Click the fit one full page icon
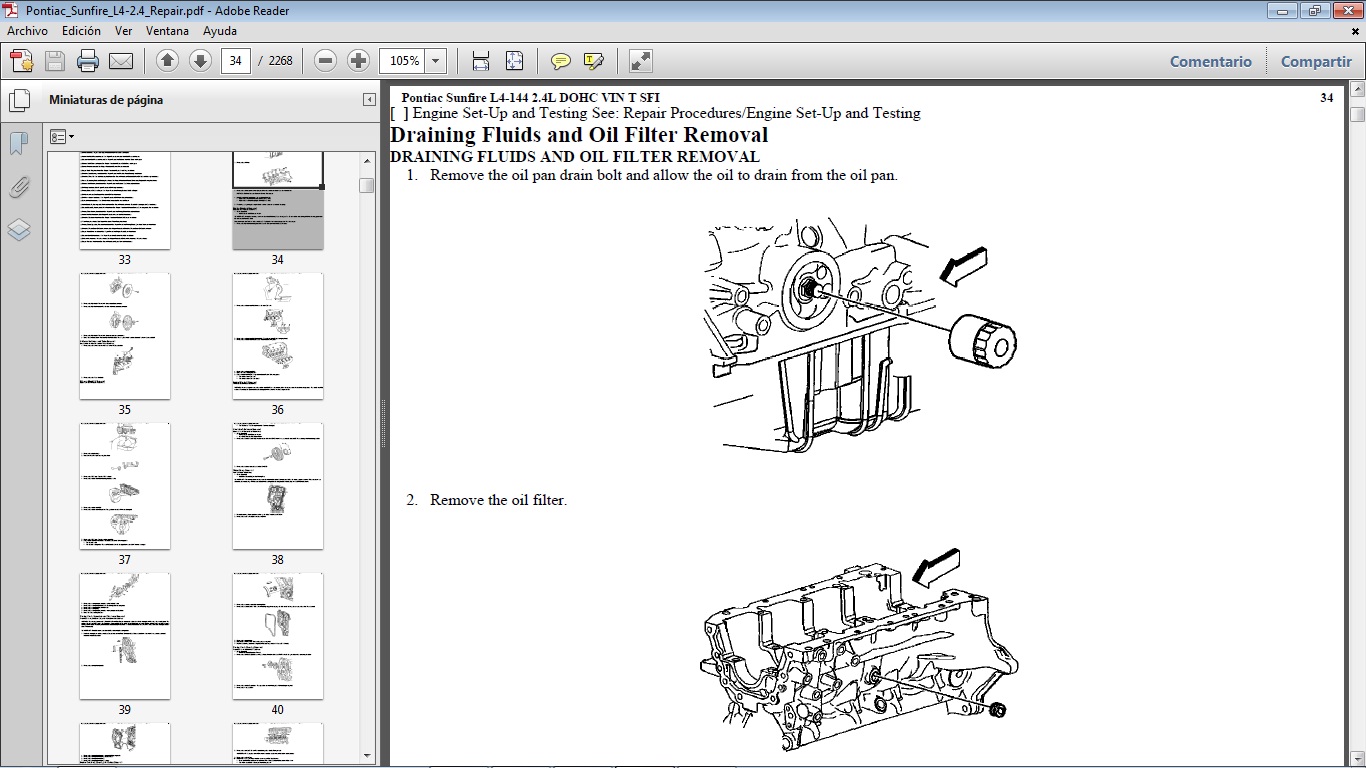 coord(514,61)
